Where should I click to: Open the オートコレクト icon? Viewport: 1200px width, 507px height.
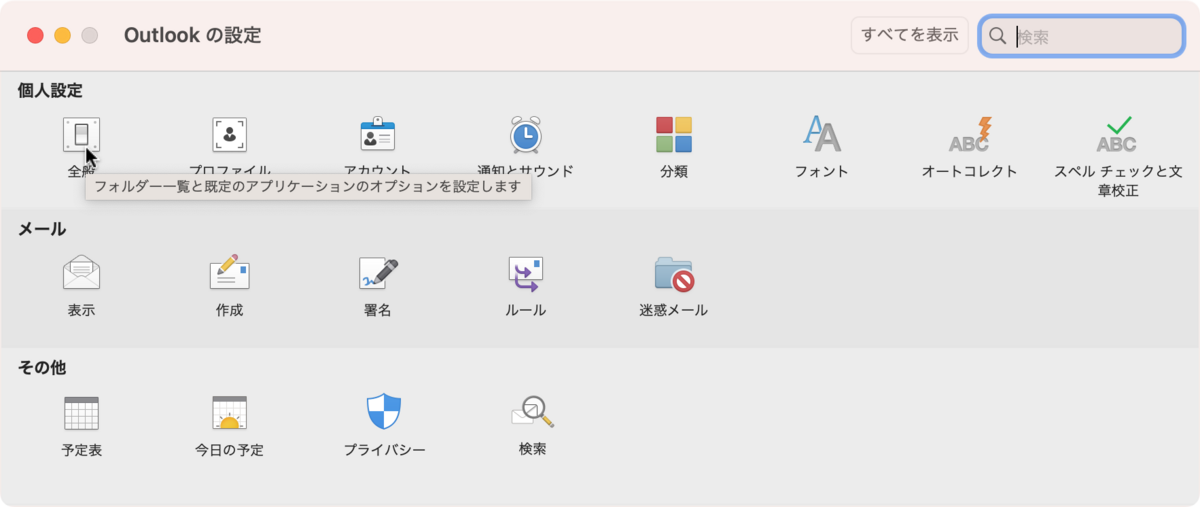click(x=970, y=135)
